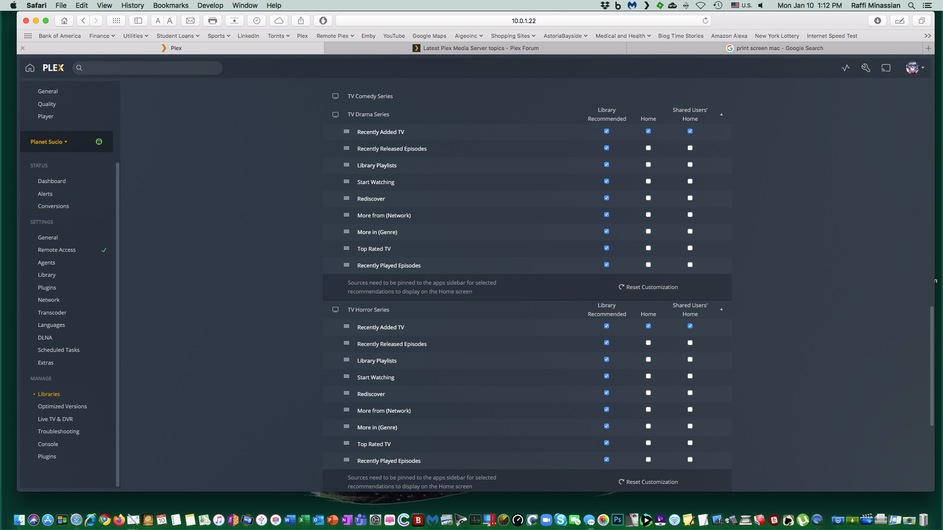Enable Home for TV Drama Recently Released Episodes
Screen dimensions: 943x530
[x=648, y=148]
